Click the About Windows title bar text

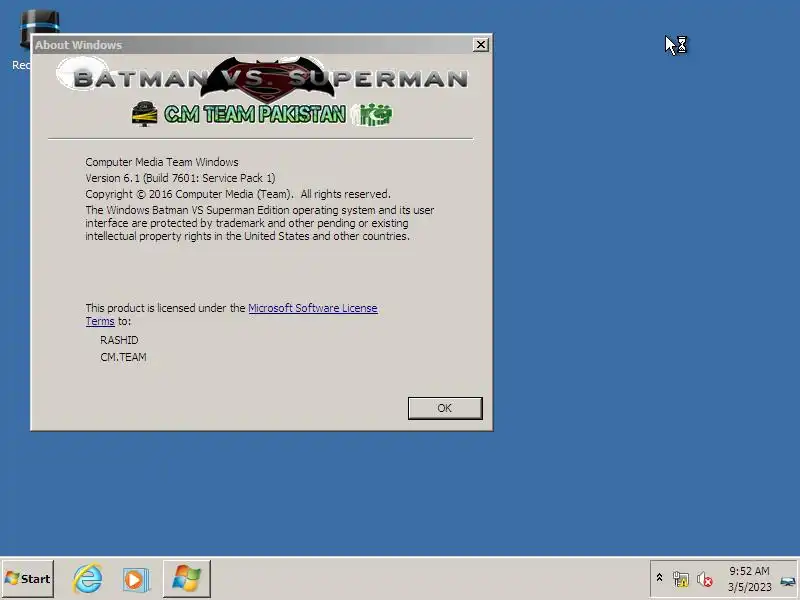[x=78, y=45]
